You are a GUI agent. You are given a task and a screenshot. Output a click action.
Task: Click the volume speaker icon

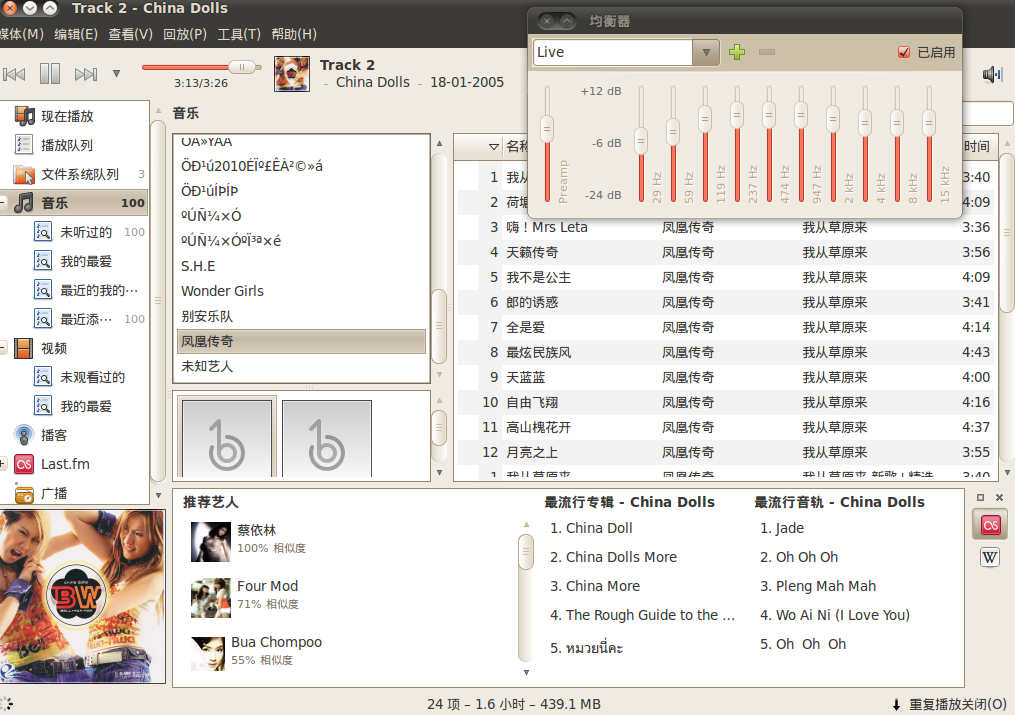[x=992, y=74]
